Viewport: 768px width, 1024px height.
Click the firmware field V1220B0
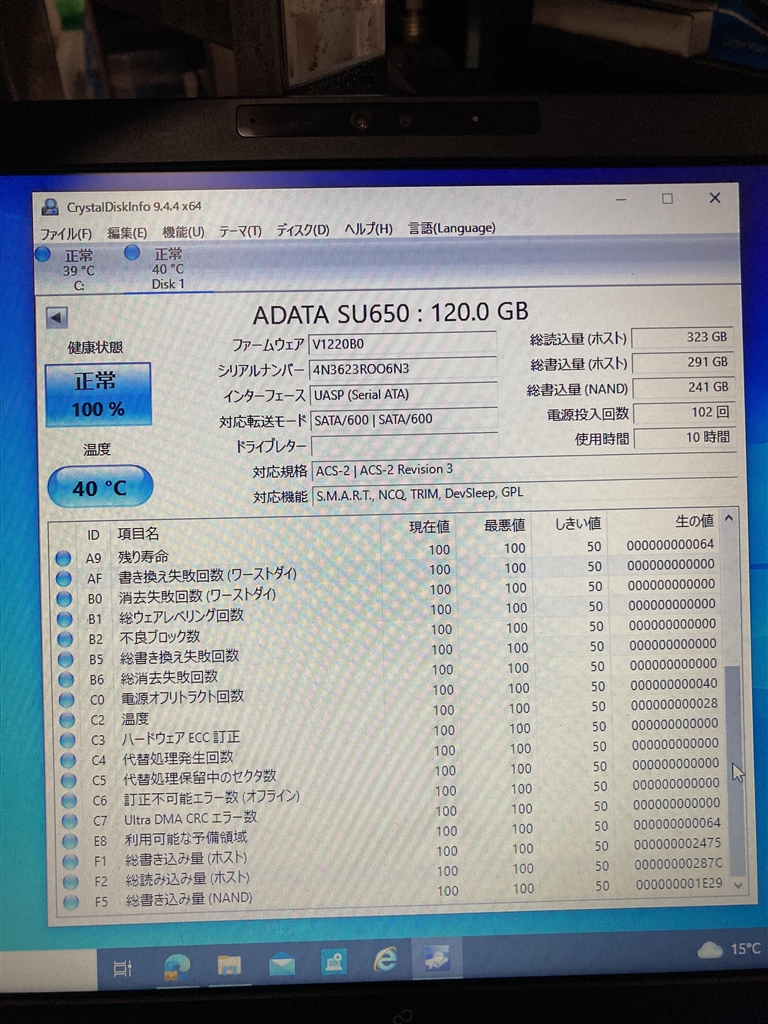click(402, 344)
